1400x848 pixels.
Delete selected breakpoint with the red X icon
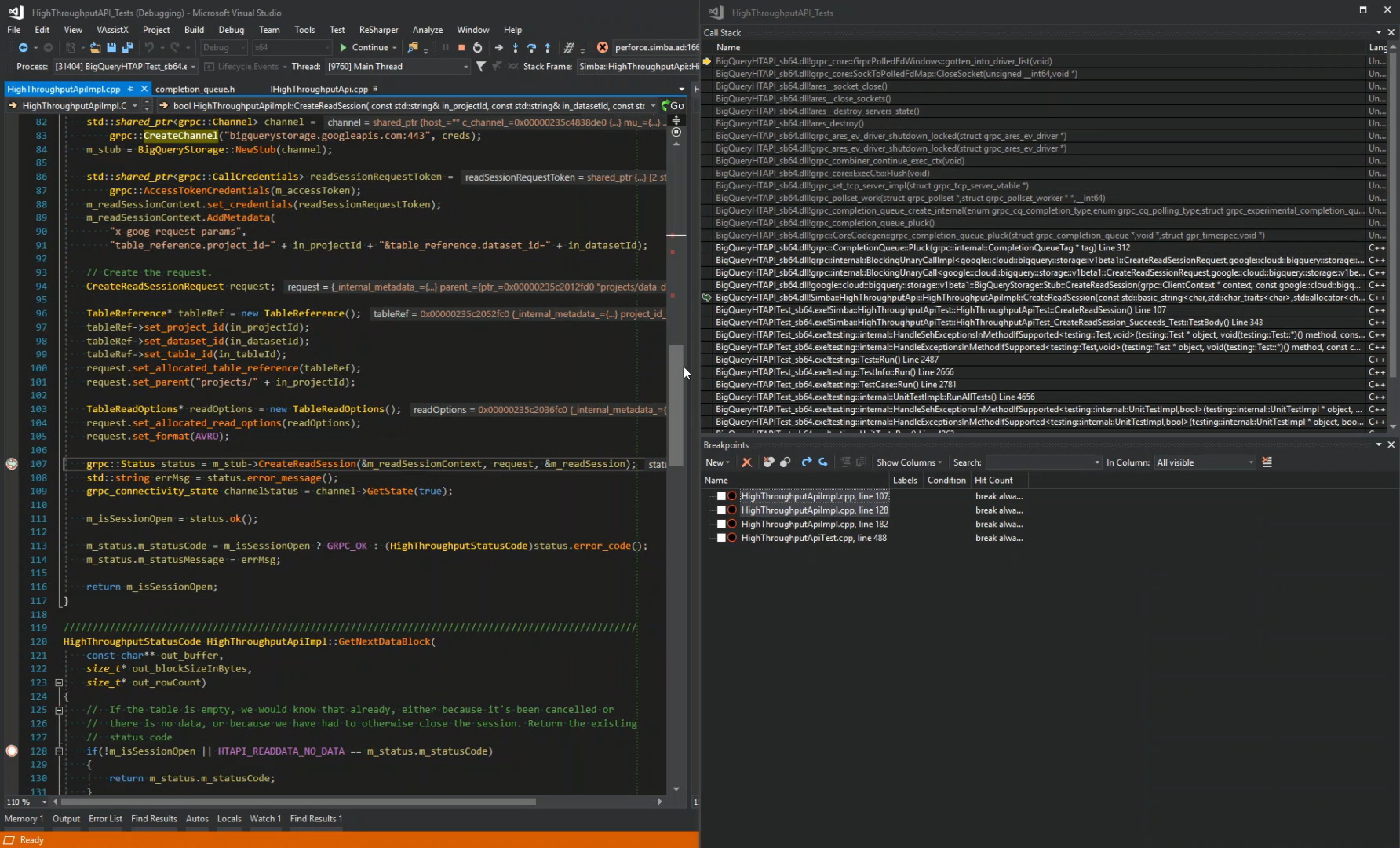[x=746, y=462]
